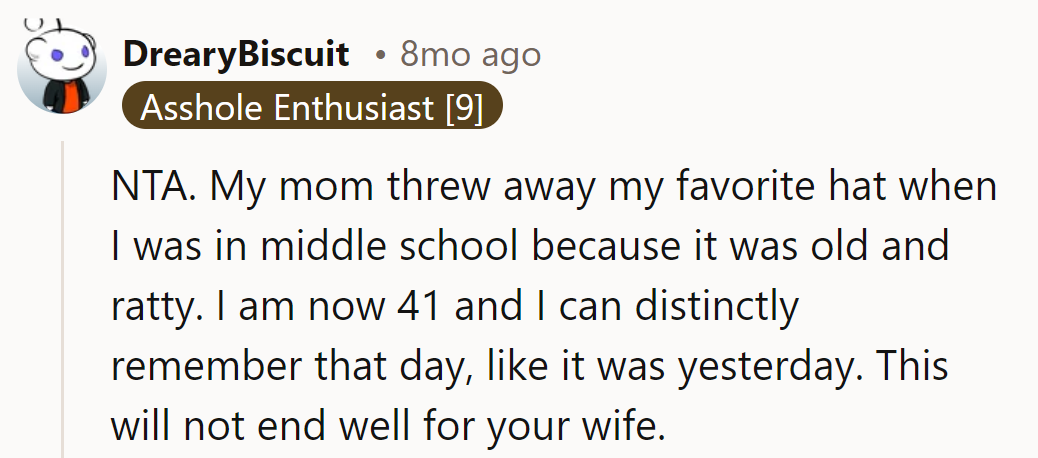This screenshot has width=1038, height=458.
Task: Select the "Asshole Enthusiast [9]" flair badge
Action: click(311, 107)
